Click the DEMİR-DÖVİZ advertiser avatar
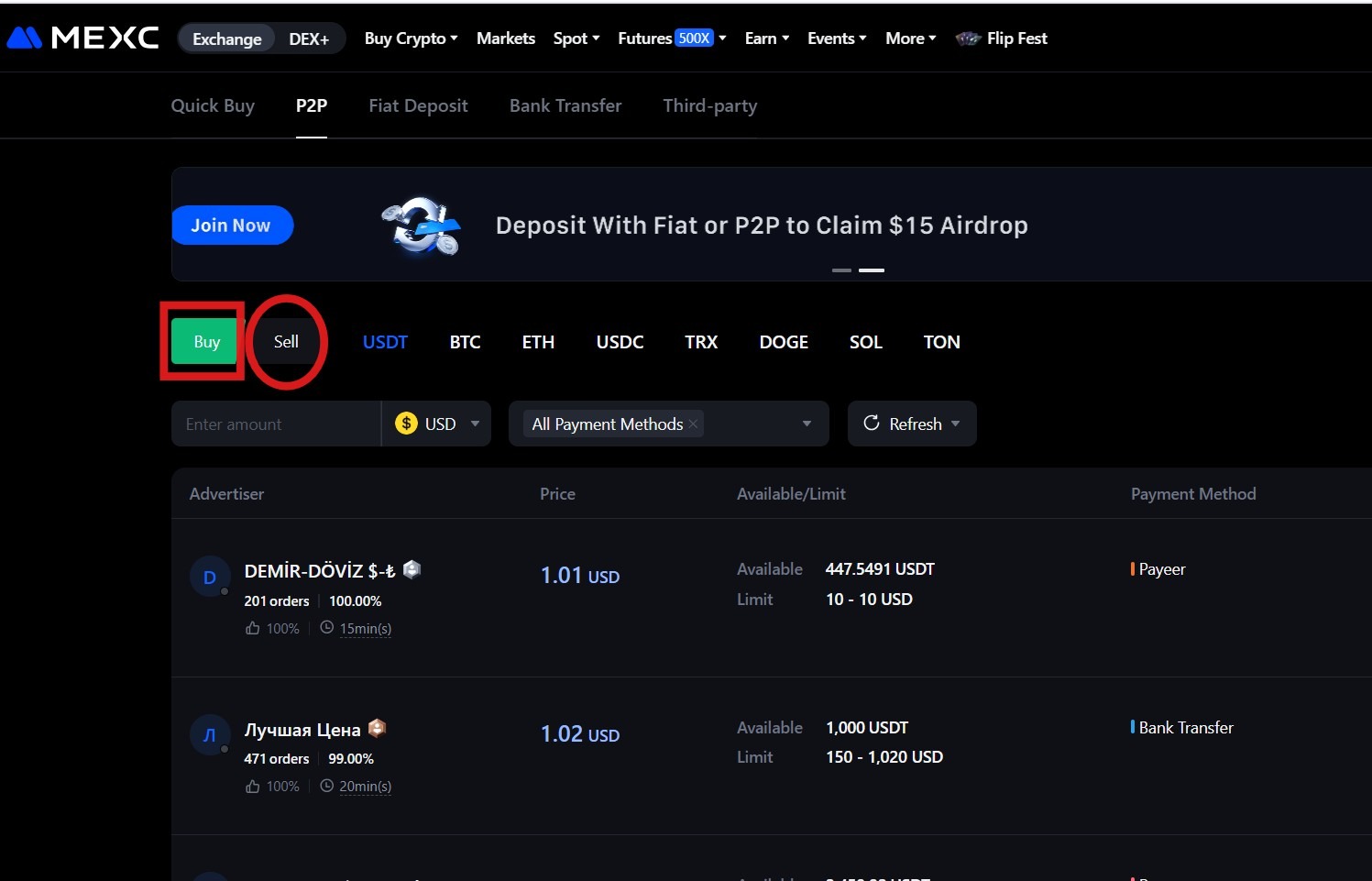 (209, 578)
